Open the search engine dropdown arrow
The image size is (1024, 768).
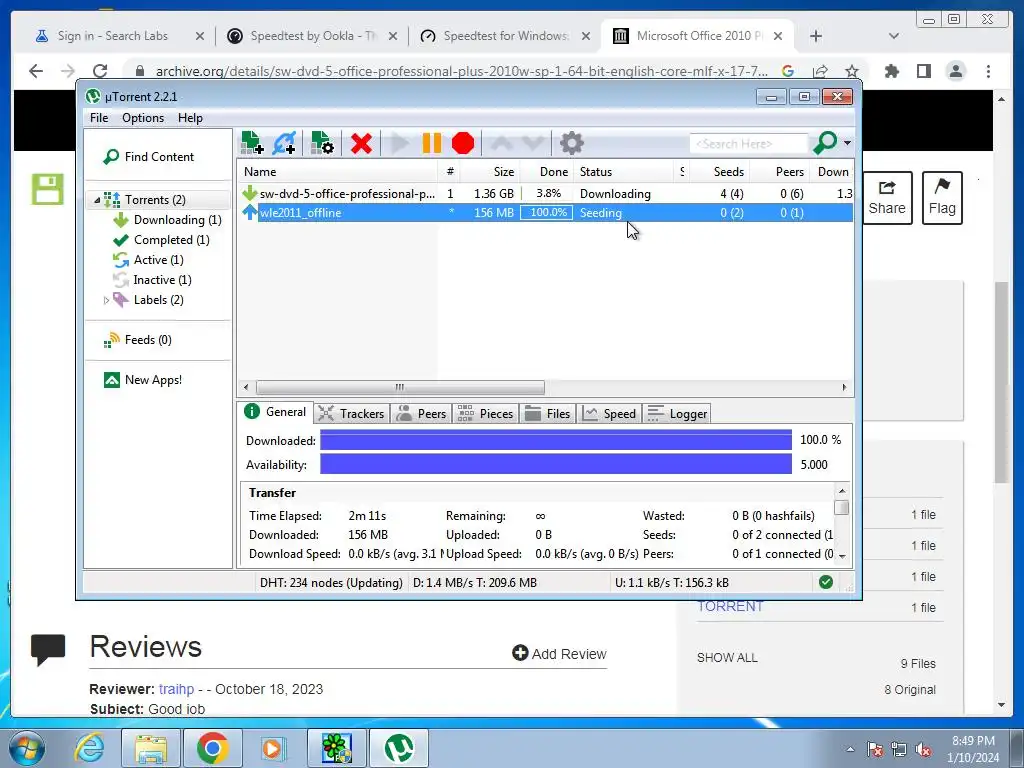pos(847,143)
